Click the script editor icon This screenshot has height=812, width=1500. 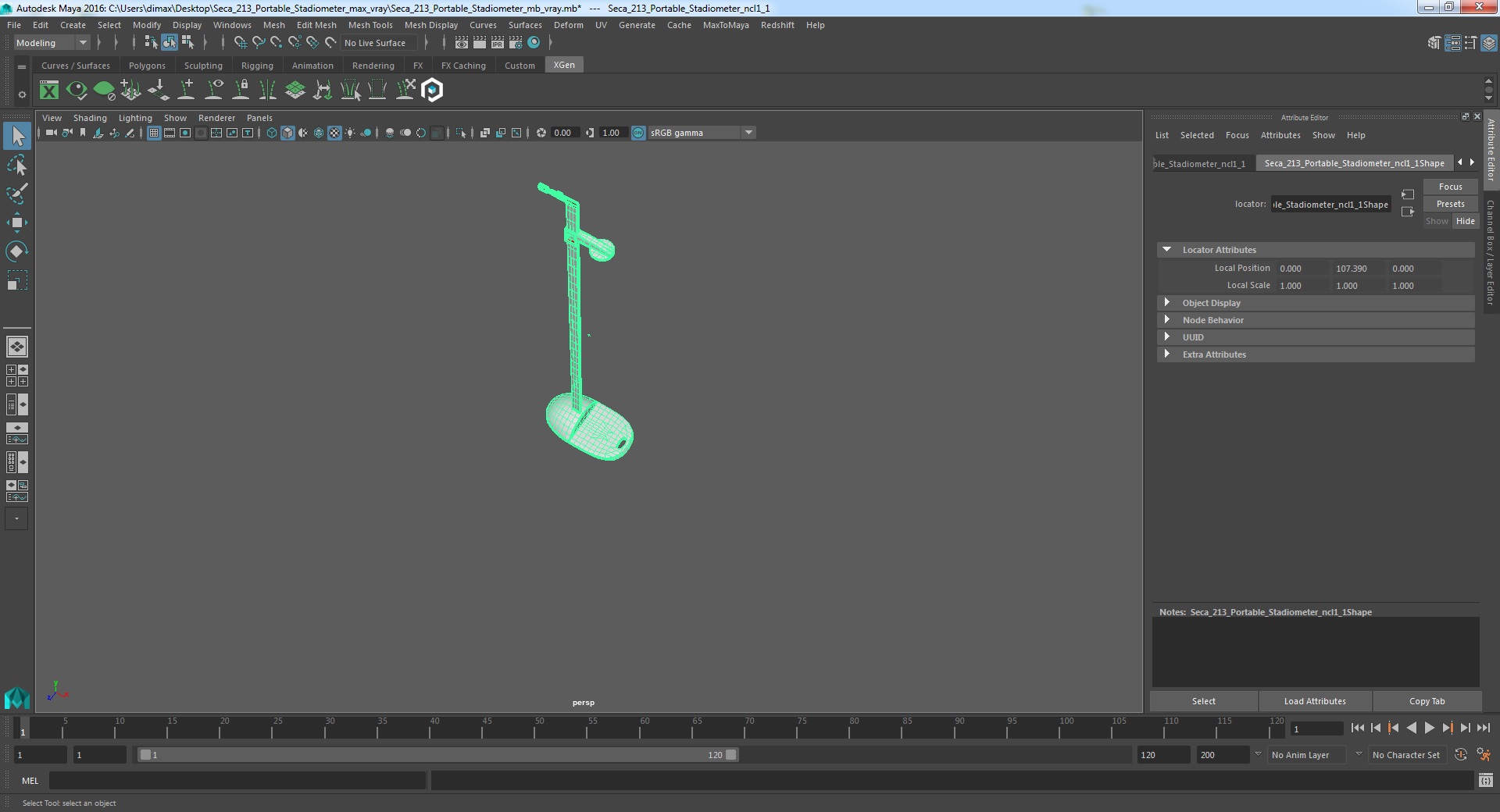(1486, 780)
